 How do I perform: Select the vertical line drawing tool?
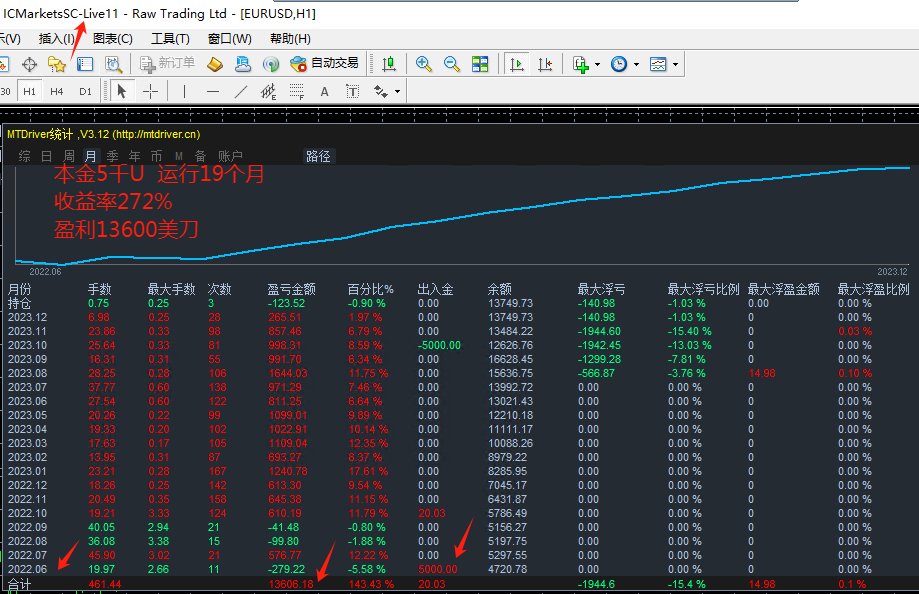[184, 91]
